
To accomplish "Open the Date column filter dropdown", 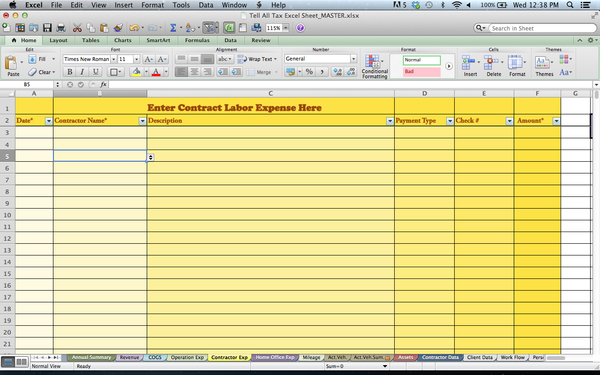I will click(x=49, y=121).
